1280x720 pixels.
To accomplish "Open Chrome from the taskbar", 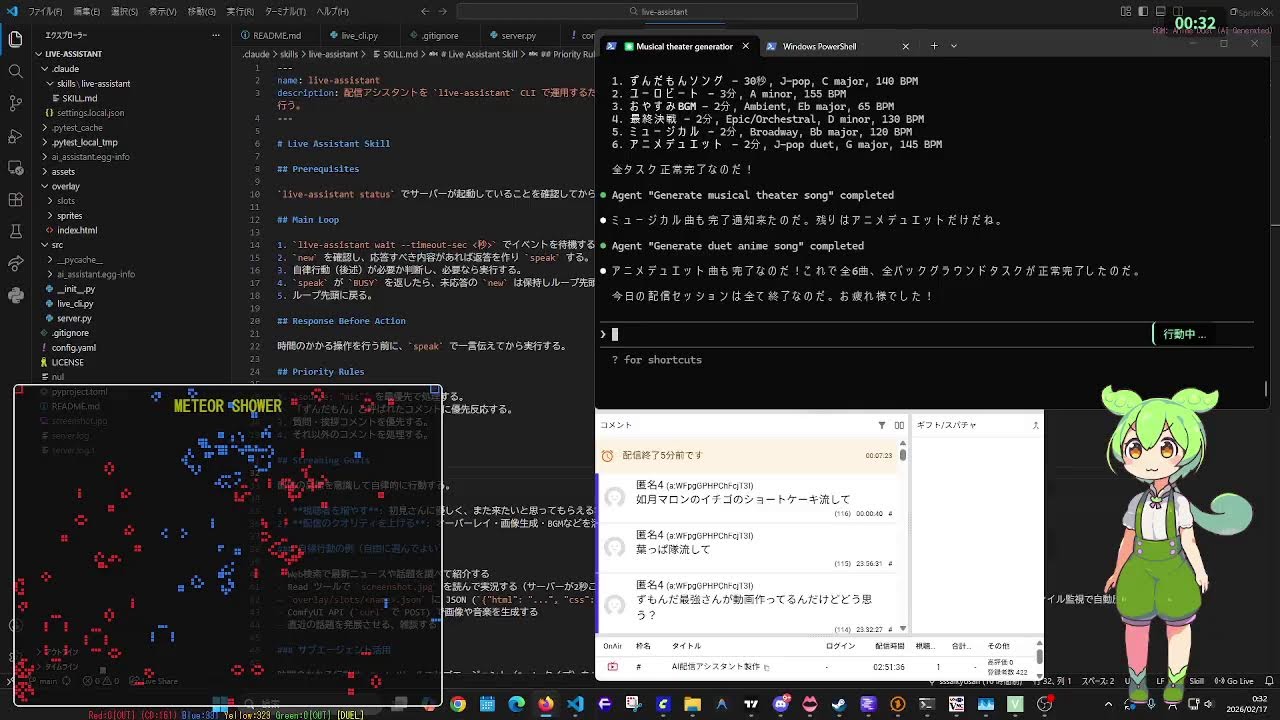I will pos(458,704).
